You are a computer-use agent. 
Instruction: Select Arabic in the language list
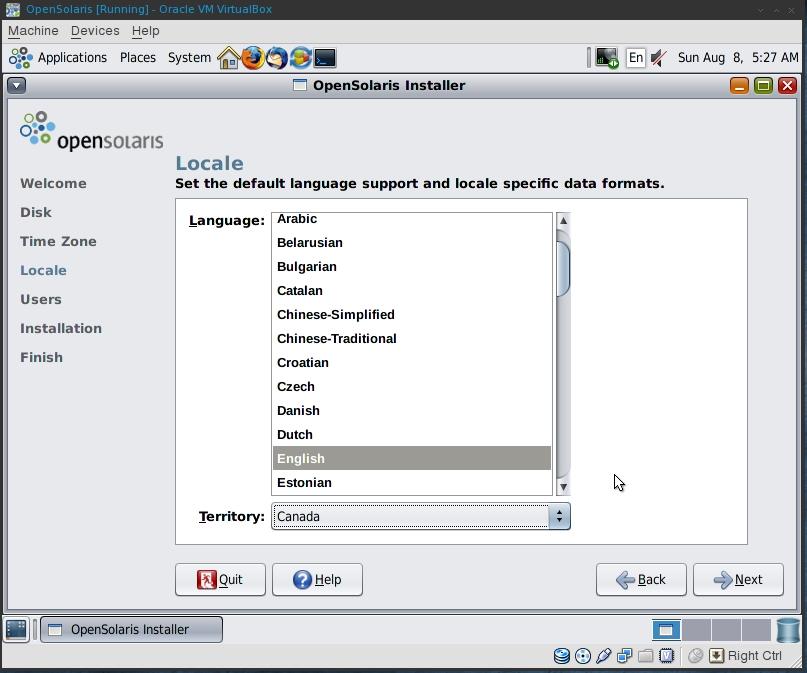pos(412,220)
